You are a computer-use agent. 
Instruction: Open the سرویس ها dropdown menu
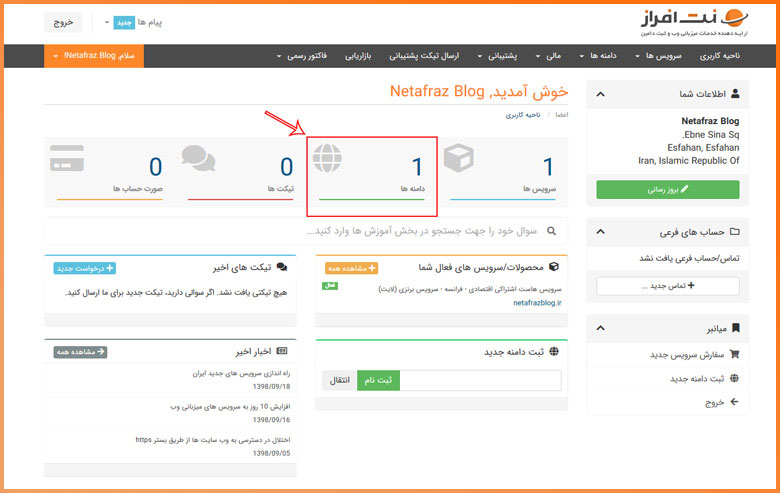(x=658, y=56)
